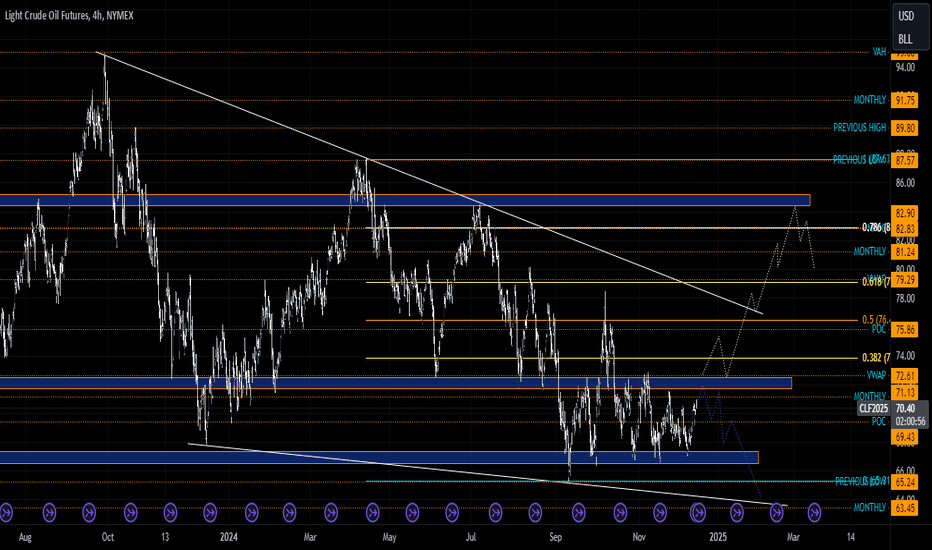Click the 69.43 price label
This screenshot has width=932, height=550.
tap(905, 437)
